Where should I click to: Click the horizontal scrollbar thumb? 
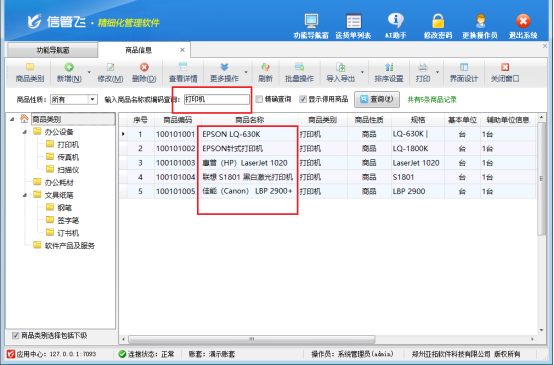[x=252, y=339]
